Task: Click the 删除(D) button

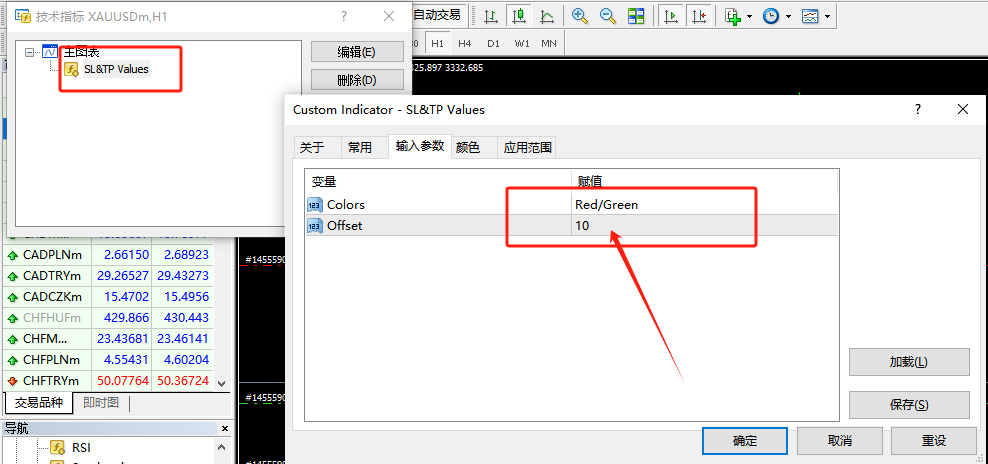Action: [x=357, y=80]
